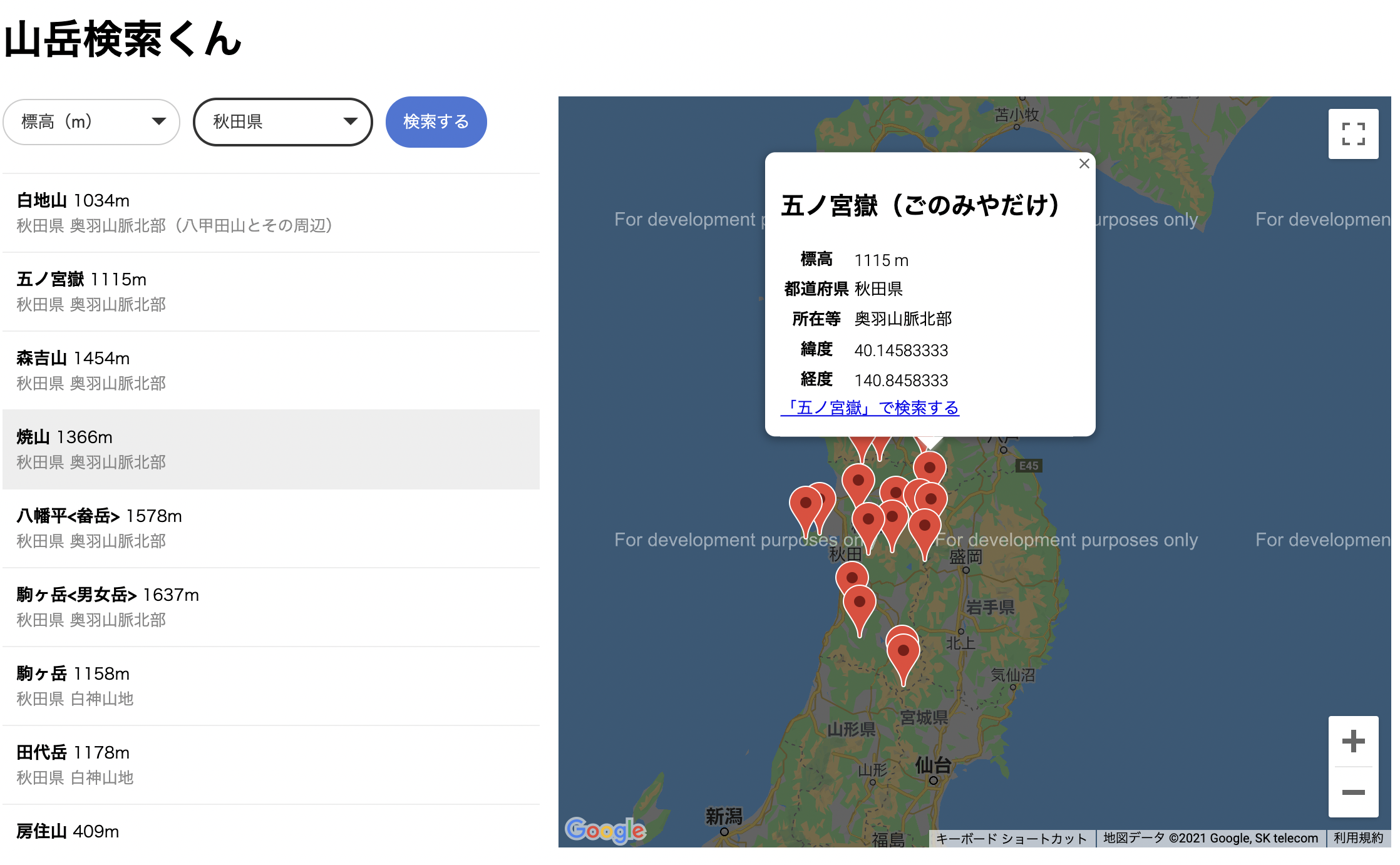Enter fullscreen mode on the map
The width and height of the screenshot is (1400, 865).
coord(1354,133)
